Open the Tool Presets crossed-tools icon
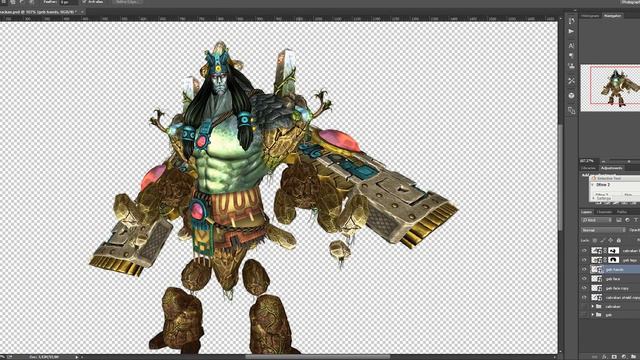Image resolution: width=640 pixels, height=360 pixels. 571,81
